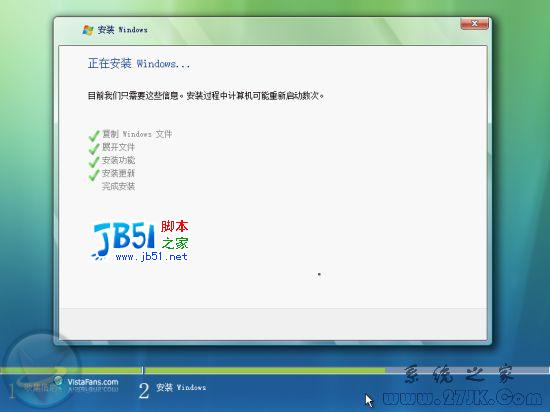Image resolution: width=550 pixels, height=412 pixels.
Task: Select the 安装功能 step text
Action: 118,160
